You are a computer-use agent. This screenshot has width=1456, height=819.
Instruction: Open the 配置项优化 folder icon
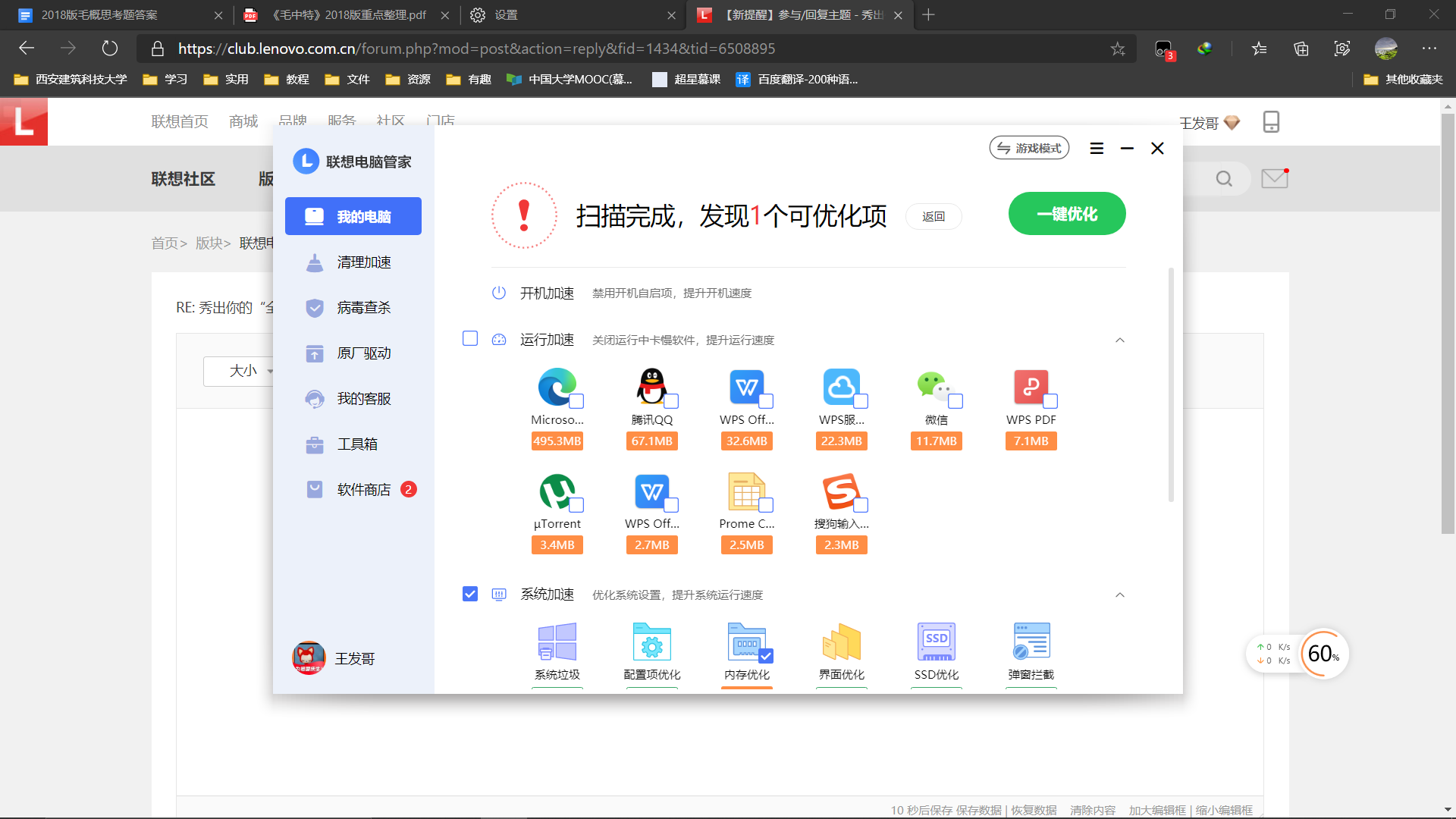(x=652, y=642)
